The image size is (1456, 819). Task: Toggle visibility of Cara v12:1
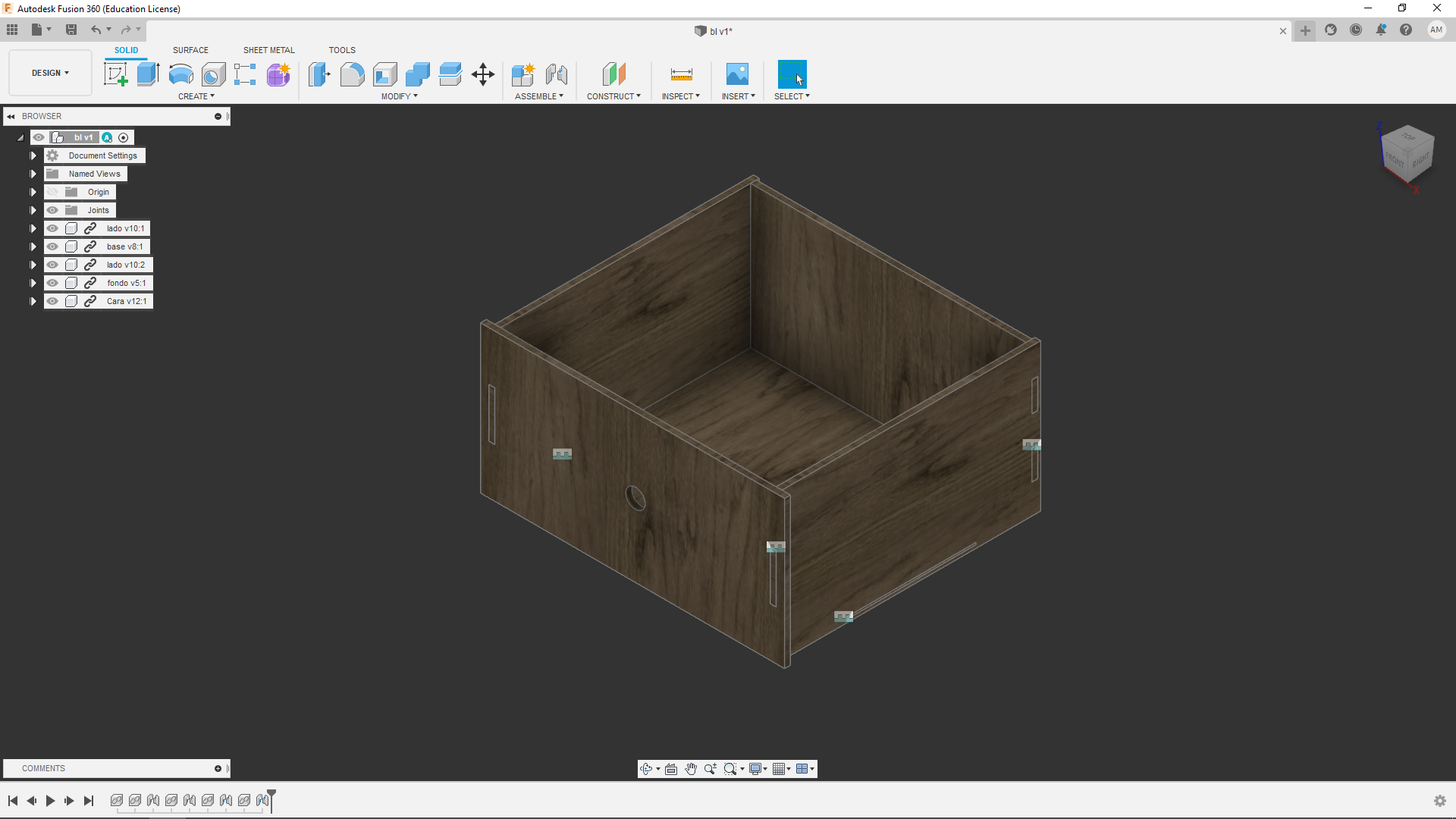[x=52, y=301]
